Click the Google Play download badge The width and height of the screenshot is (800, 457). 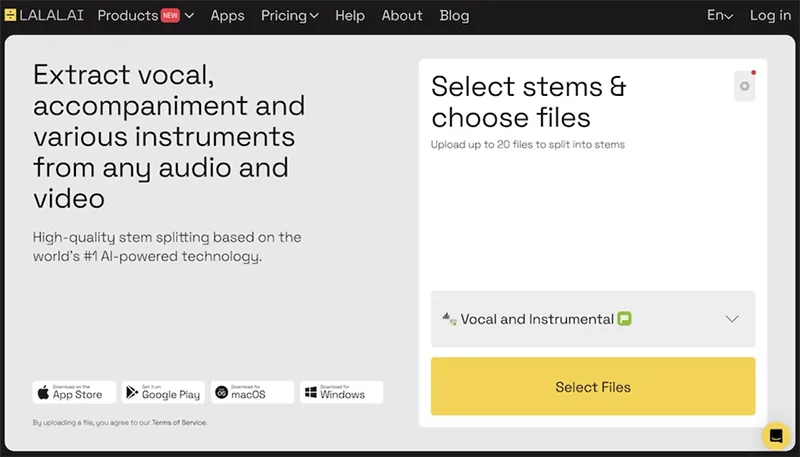pyautogui.click(x=164, y=391)
